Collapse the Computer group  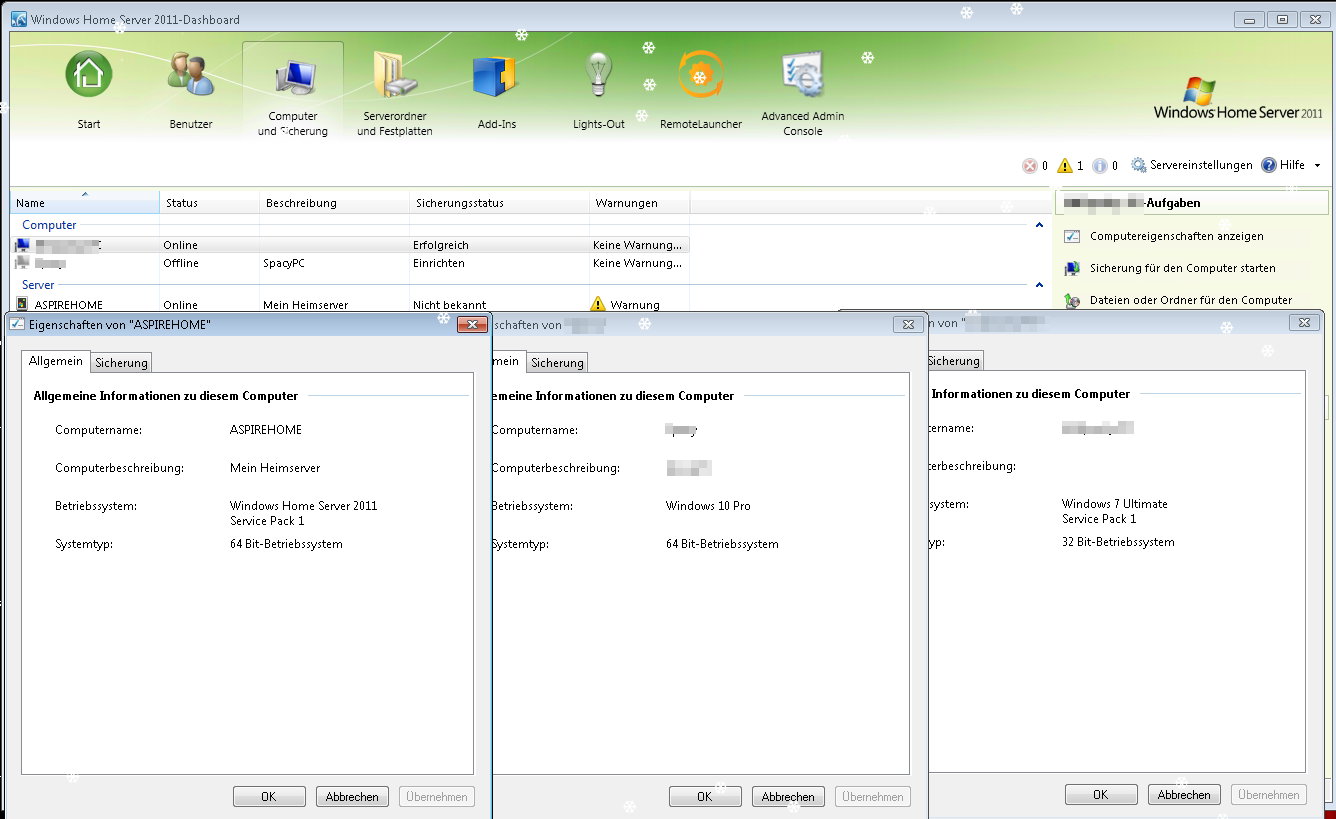click(1039, 226)
